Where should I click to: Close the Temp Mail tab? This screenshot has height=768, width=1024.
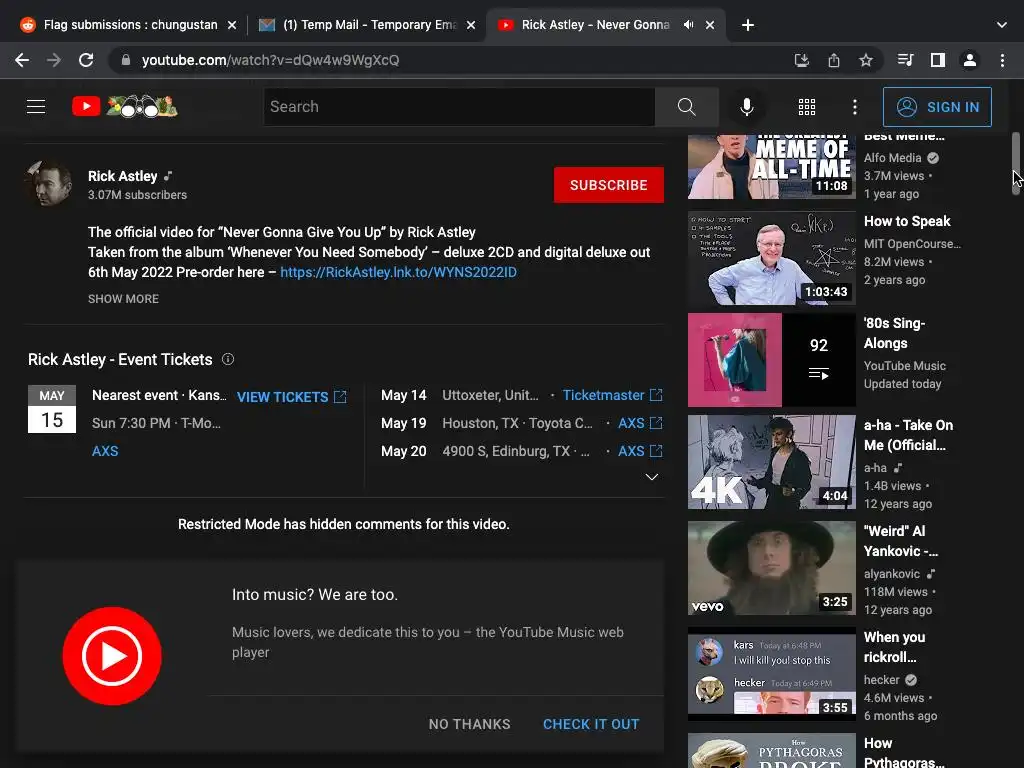click(471, 25)
